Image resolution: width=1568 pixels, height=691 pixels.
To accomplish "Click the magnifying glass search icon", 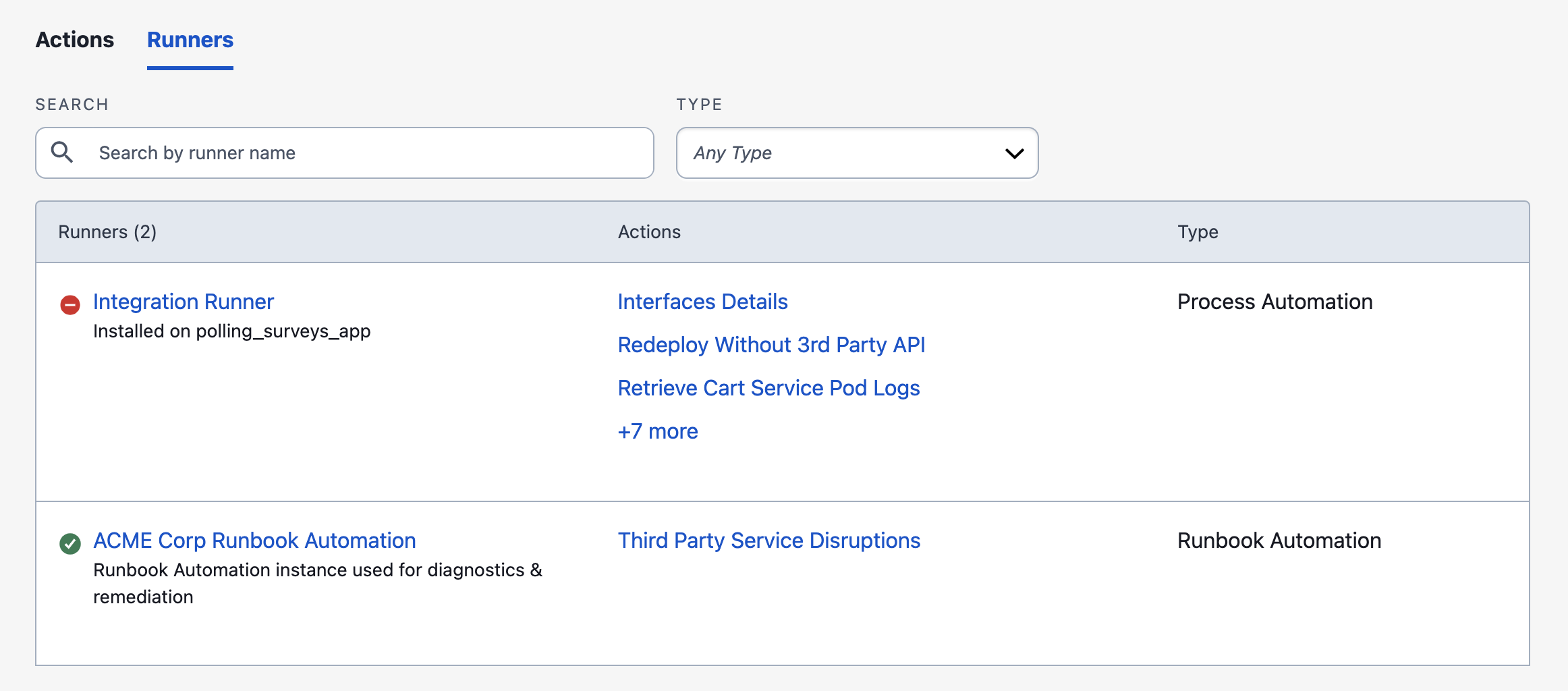I will [x=62, y=153].
